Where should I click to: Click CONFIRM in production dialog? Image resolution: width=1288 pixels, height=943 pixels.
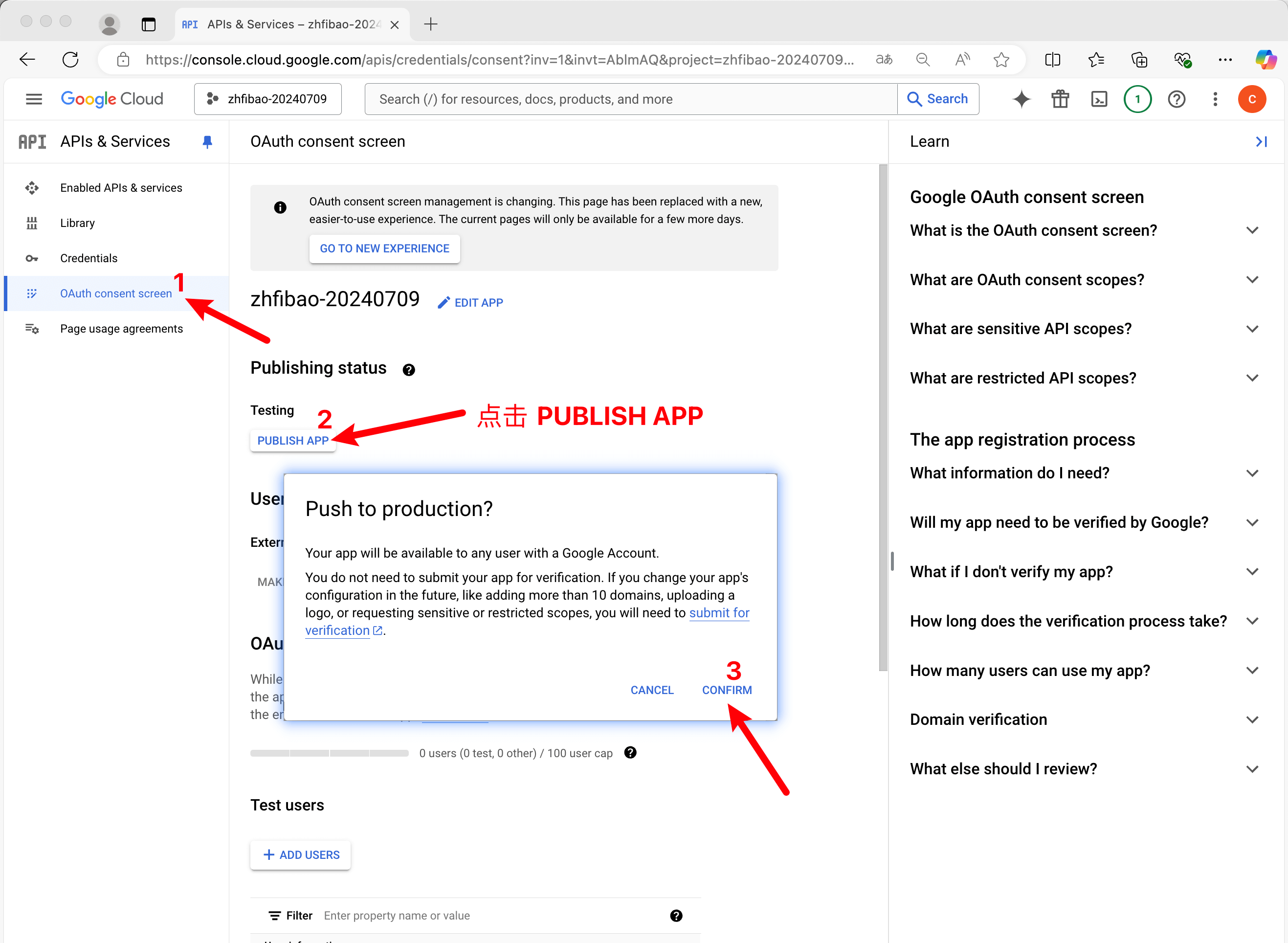click(727, 690)
